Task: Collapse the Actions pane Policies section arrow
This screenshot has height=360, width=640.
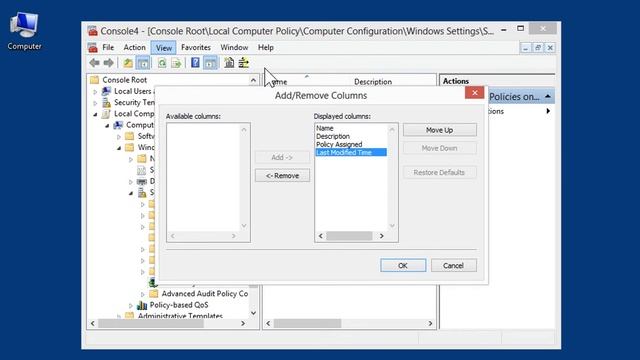Action: tap(548, 96)
